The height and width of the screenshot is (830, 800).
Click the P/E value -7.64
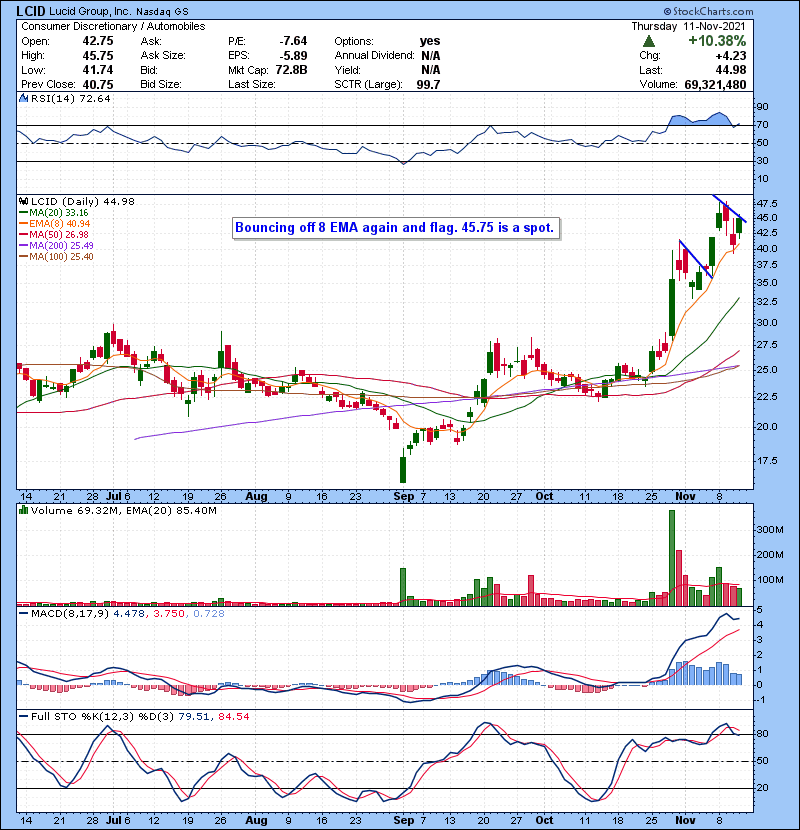coord(293,41)
